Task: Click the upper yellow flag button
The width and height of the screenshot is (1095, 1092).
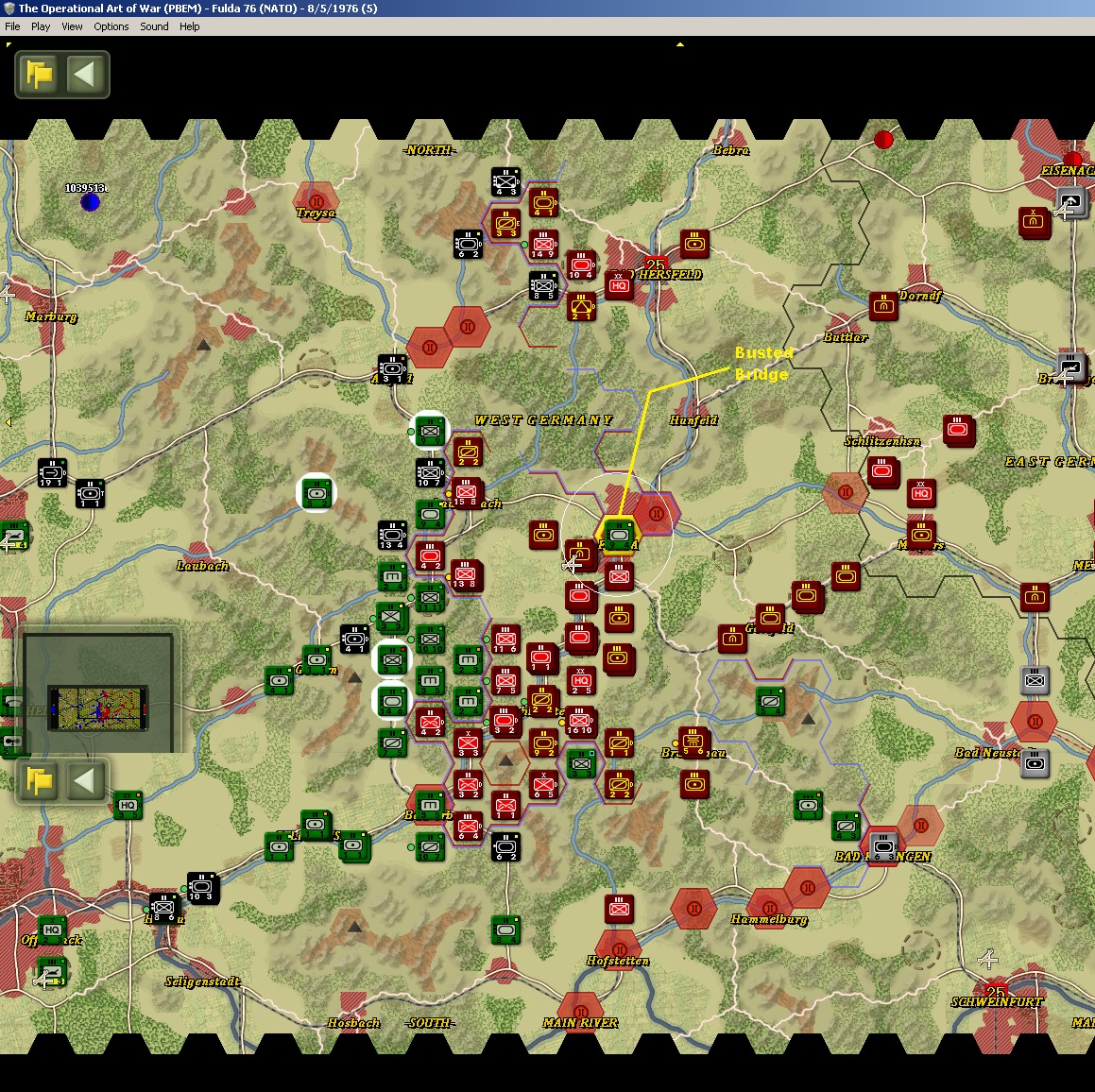Action: click(39, 74)
